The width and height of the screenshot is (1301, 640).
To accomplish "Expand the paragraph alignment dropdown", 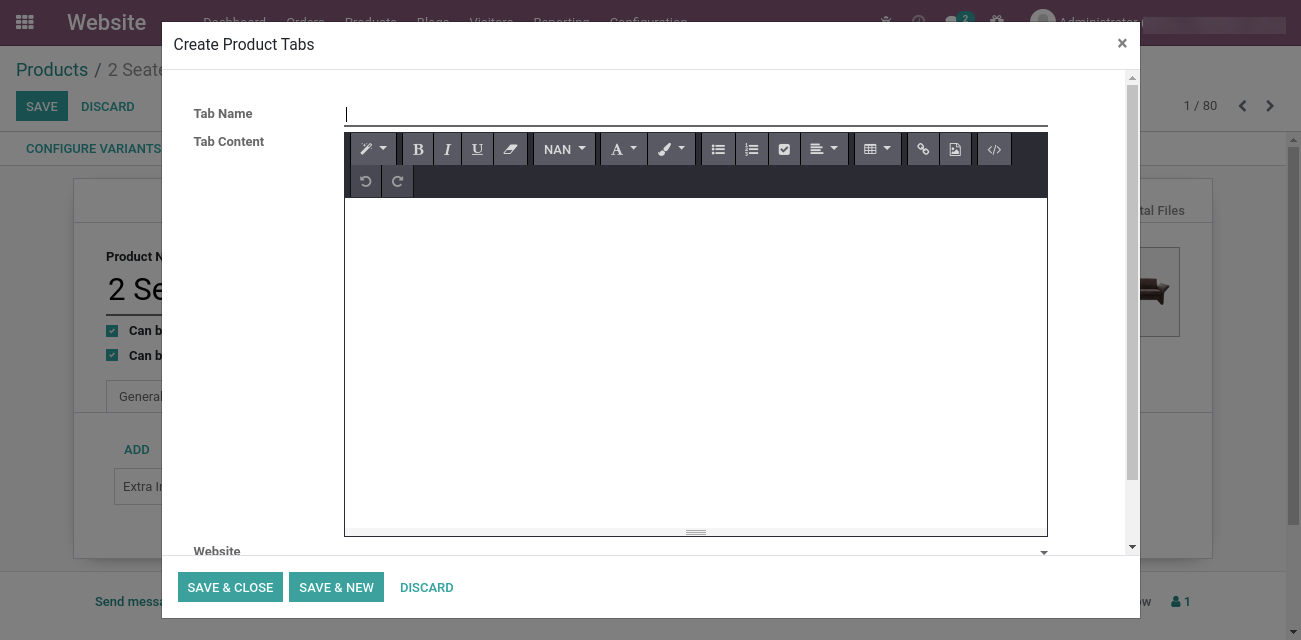I will tap(824, 150).
